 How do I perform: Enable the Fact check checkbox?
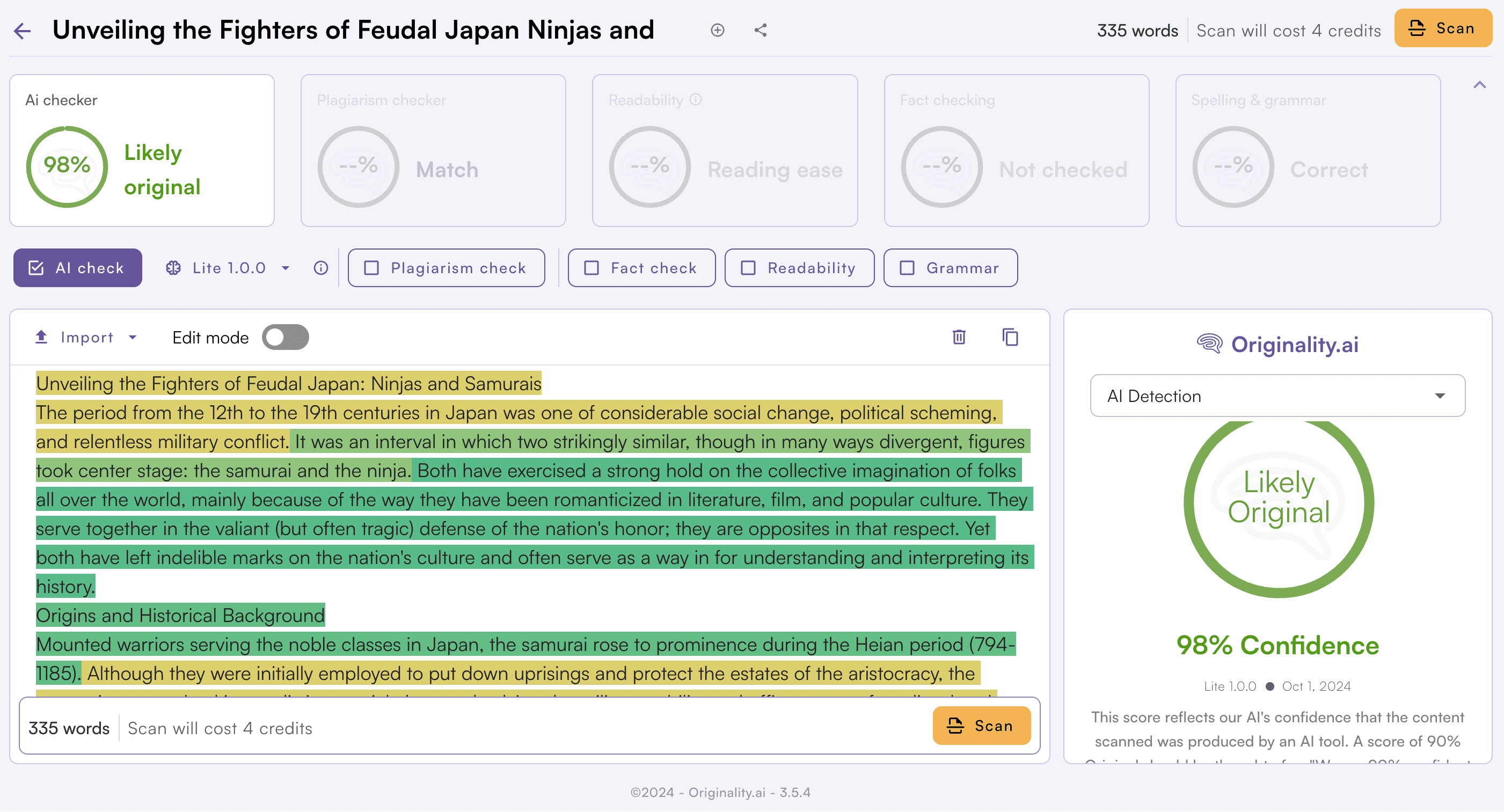click(x=592, y=268)
